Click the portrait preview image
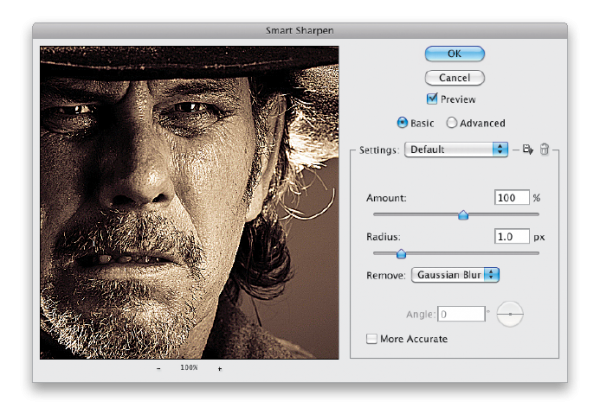The width and height of the screenshot is (600, 408). (189, 202)
